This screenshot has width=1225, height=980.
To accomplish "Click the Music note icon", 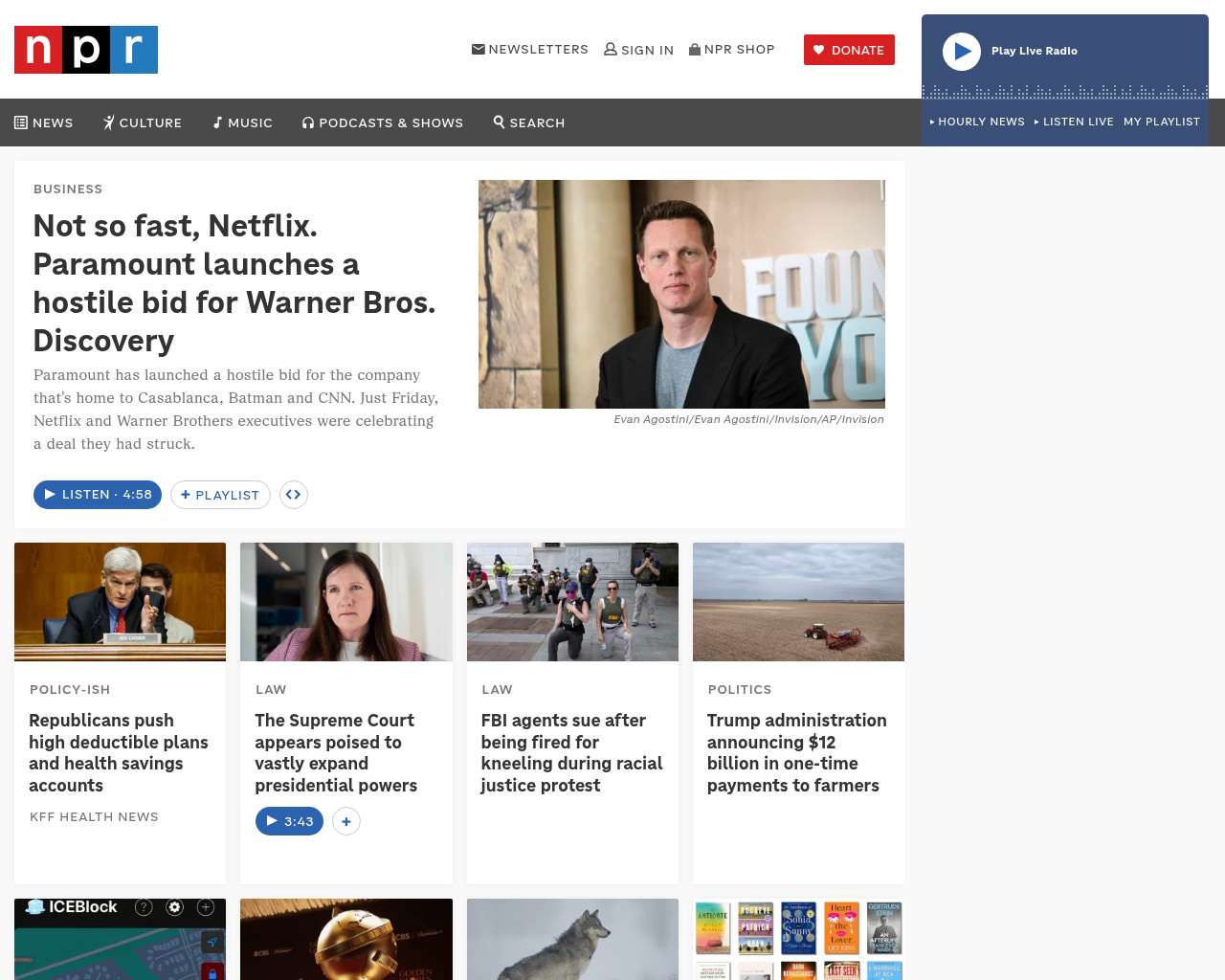I will 217,122.
